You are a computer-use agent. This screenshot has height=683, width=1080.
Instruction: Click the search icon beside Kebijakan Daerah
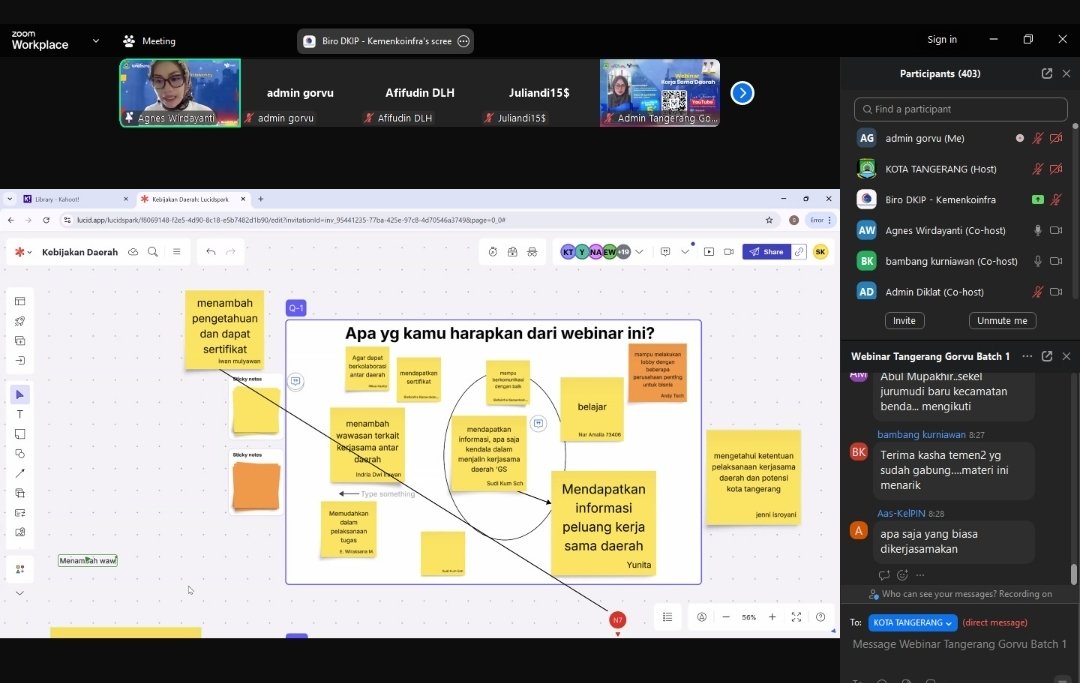coord(153,252)
